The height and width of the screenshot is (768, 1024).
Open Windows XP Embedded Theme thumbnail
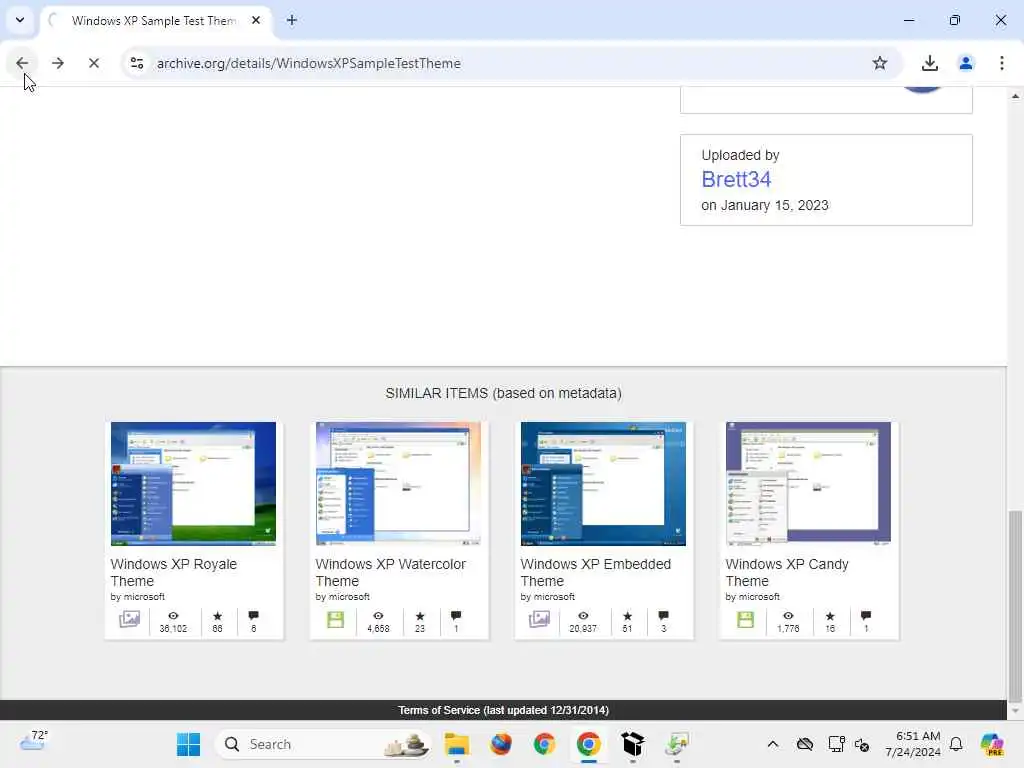pos(603,483)
